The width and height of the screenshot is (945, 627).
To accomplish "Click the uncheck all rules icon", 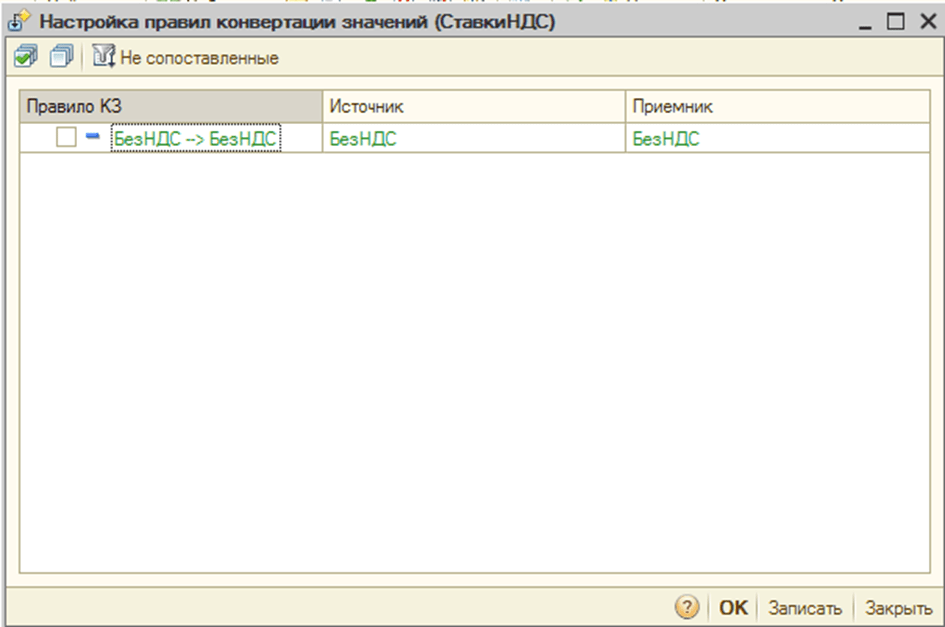I will click(61, 59).
